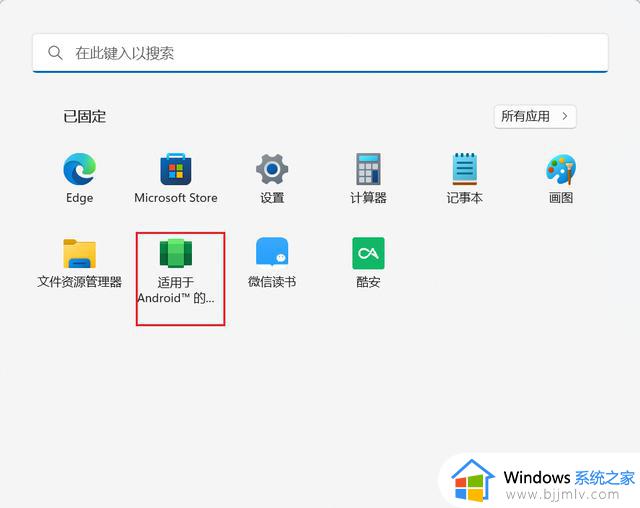Launch the 计算器 calculator app

click(368, 169)
